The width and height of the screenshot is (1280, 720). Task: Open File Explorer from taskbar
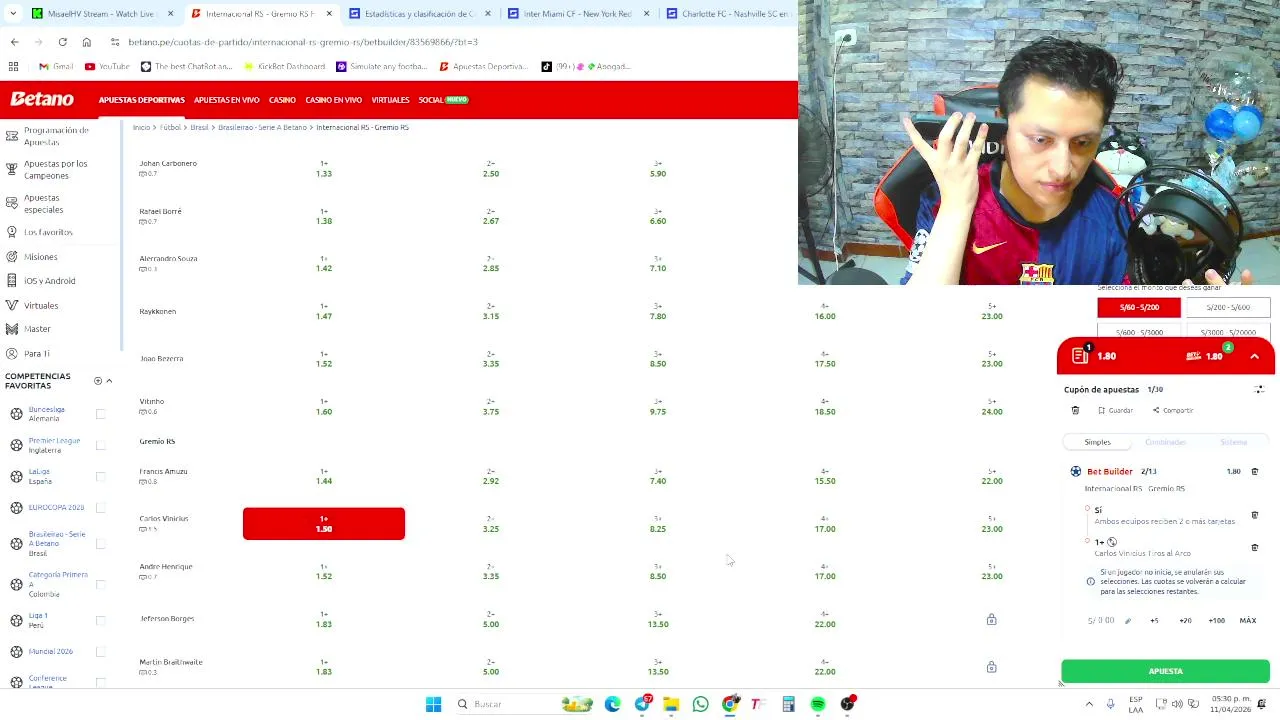[x=671, y=704]
